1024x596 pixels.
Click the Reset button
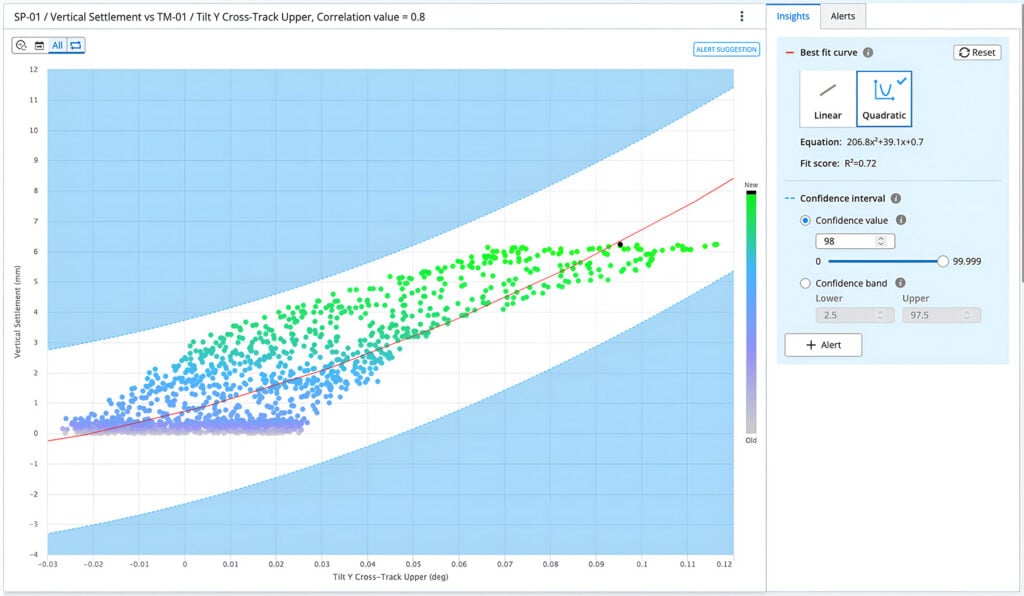click(x=977, y=52)
